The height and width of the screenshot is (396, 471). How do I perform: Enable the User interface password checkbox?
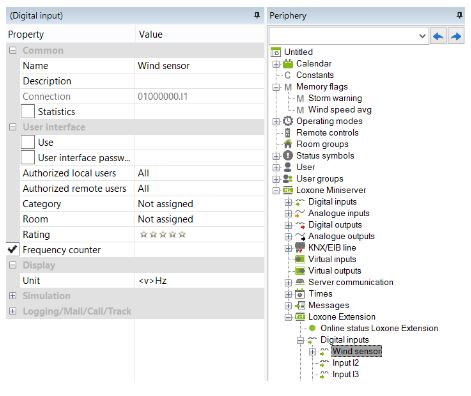28,157
